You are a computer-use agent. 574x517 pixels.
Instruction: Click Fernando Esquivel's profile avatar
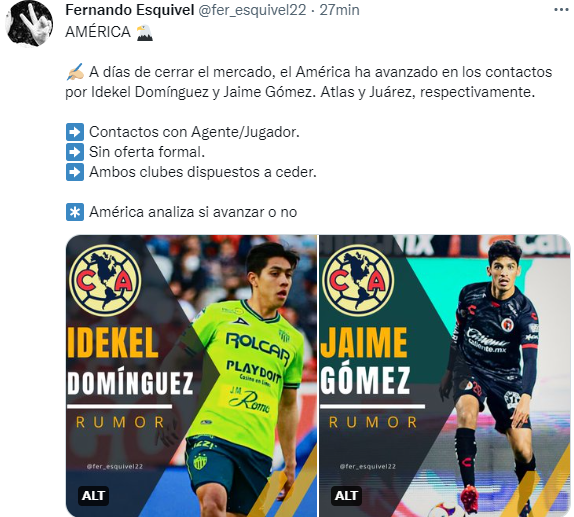29,23
